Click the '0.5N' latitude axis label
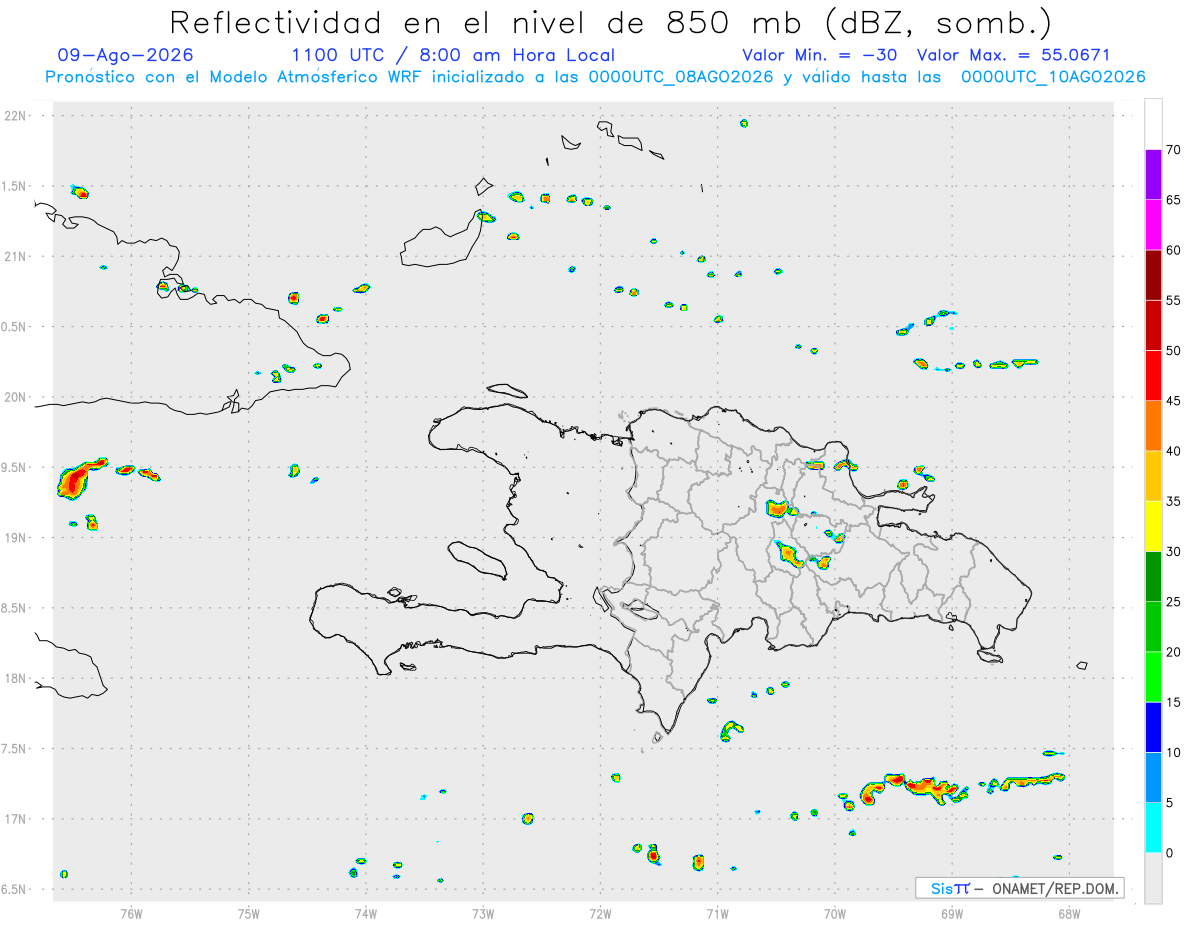Screen dimensions: 1200x927 (15, 327)
